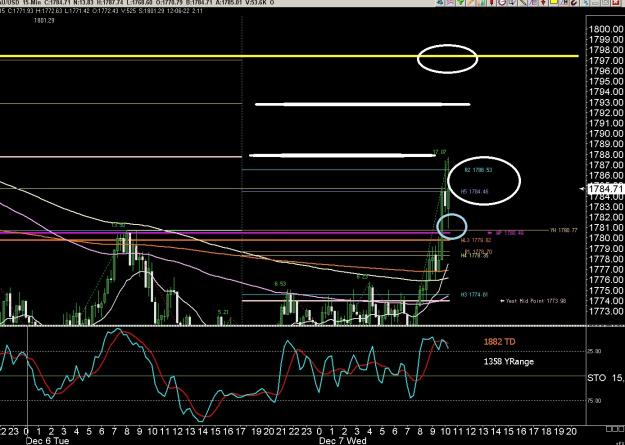Click the current price tag 1784.71
This screenshot has width=625, height=445.
click(x=606, y=188)
